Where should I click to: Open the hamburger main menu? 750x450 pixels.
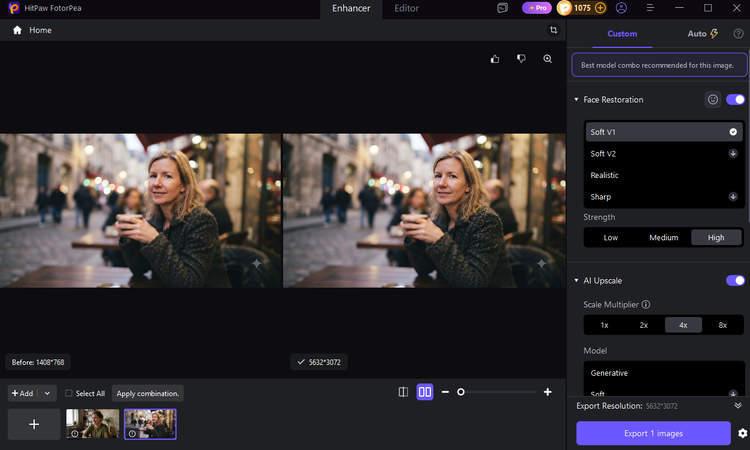point(650,8)
